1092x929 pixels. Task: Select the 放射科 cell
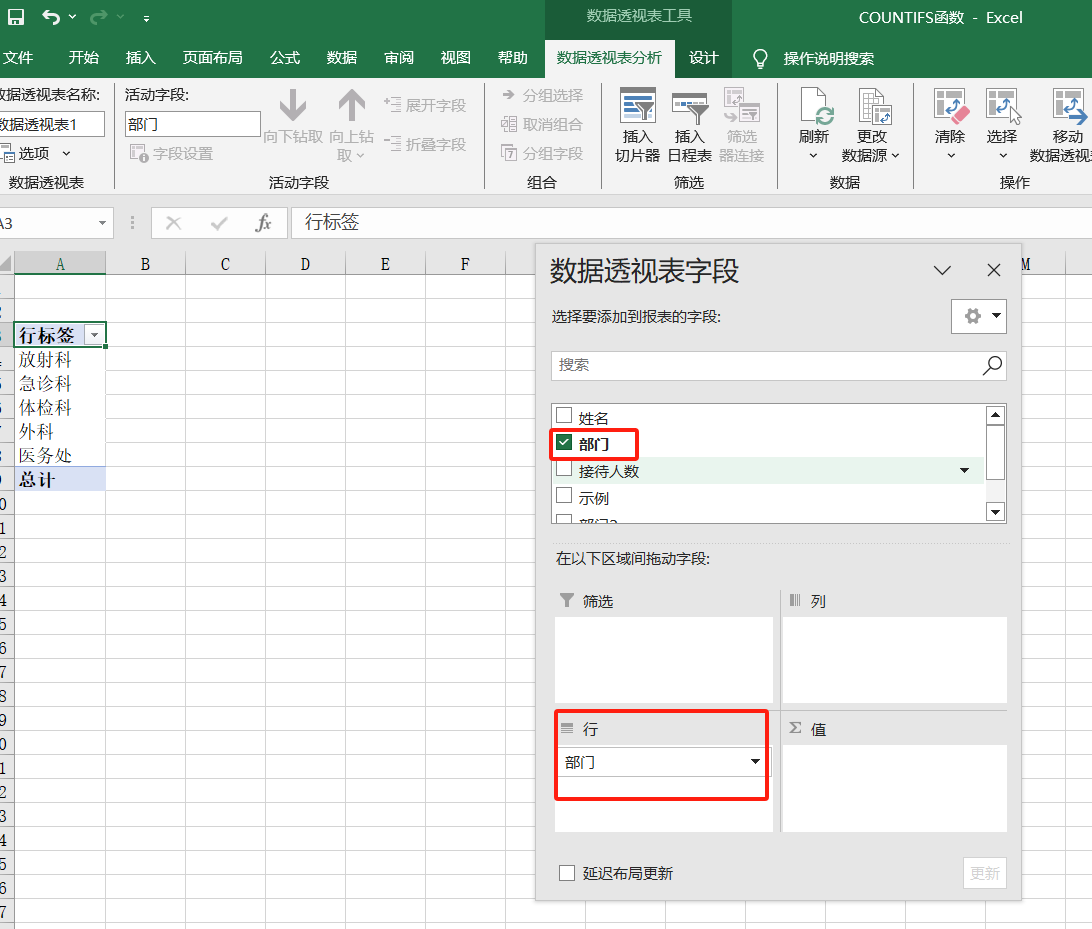pos(60,359)
